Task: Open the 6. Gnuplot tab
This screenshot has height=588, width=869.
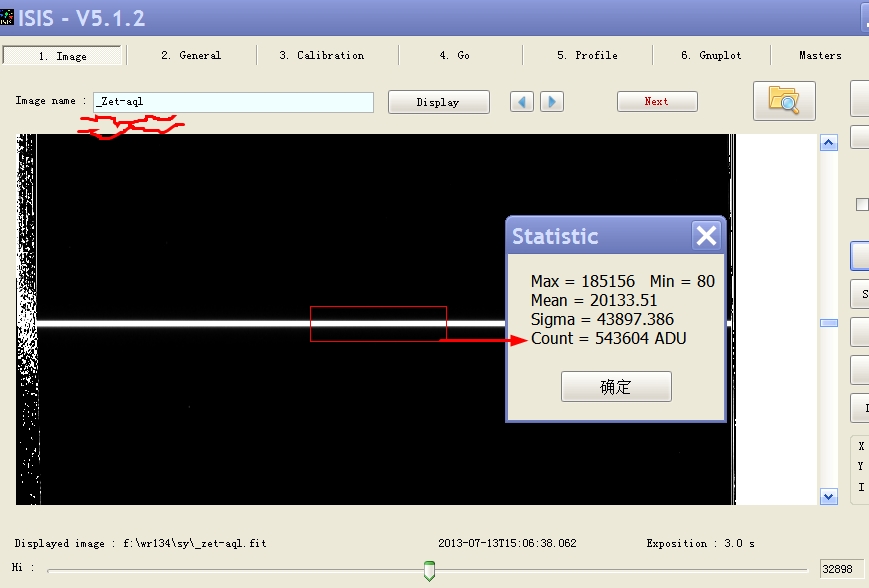Action: click(x=711, y=56)
